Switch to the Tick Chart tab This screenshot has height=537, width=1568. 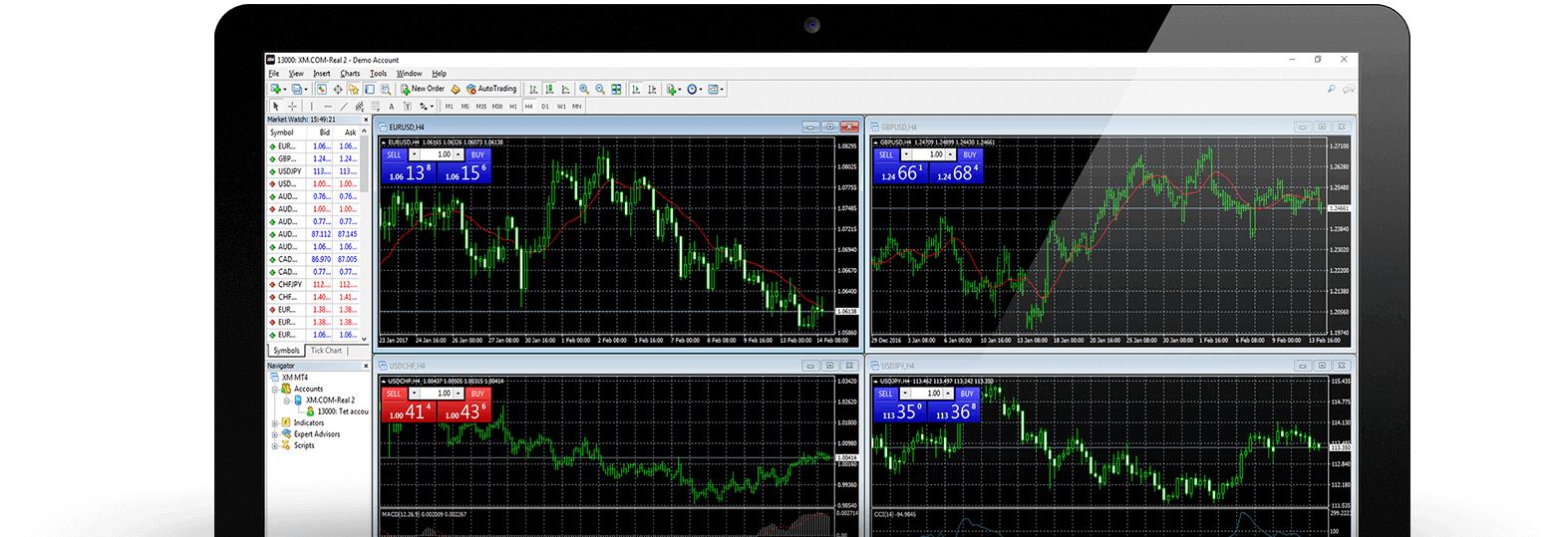pos(326,351)
